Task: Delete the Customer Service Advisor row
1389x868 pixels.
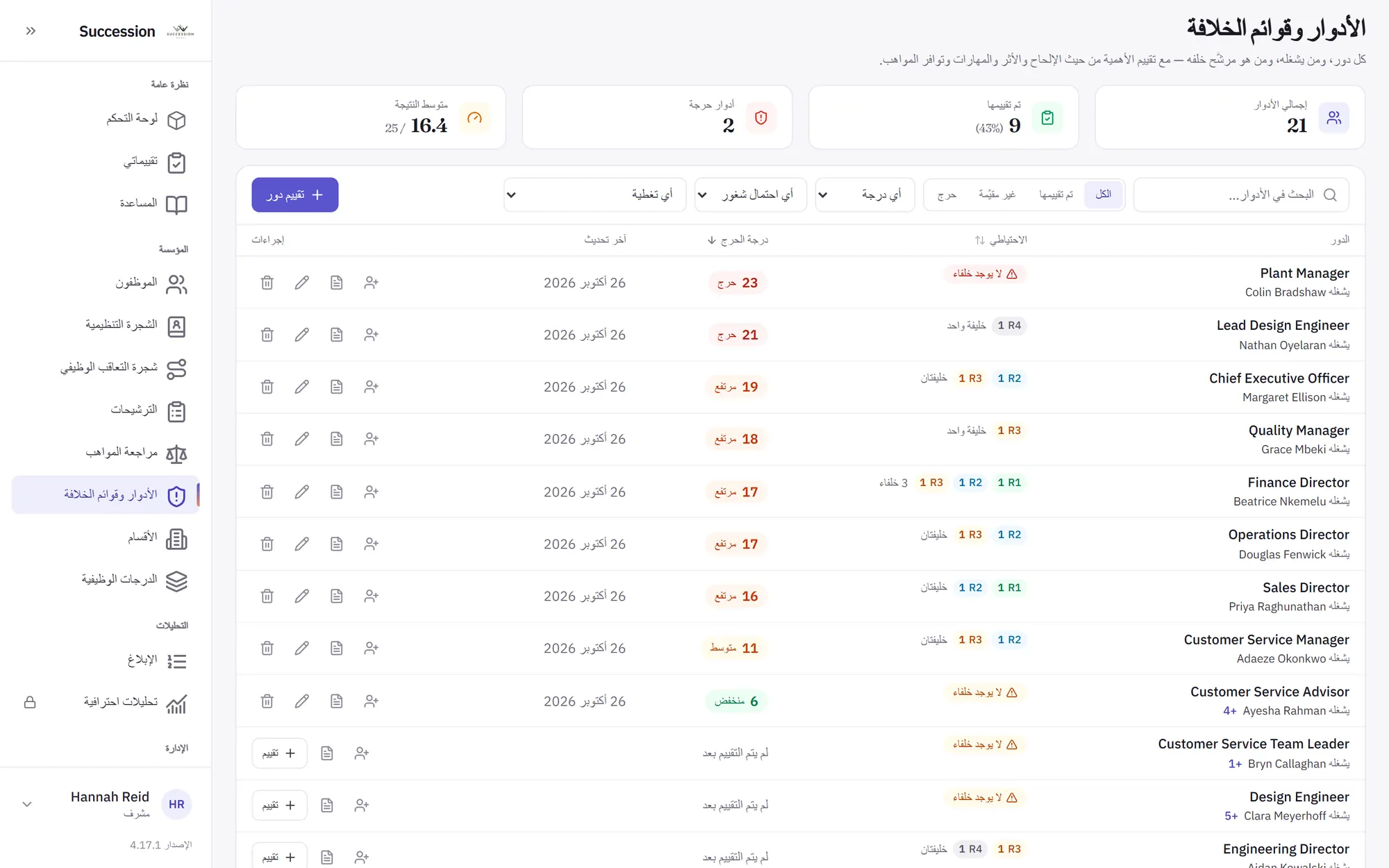Action: [267, 701]
